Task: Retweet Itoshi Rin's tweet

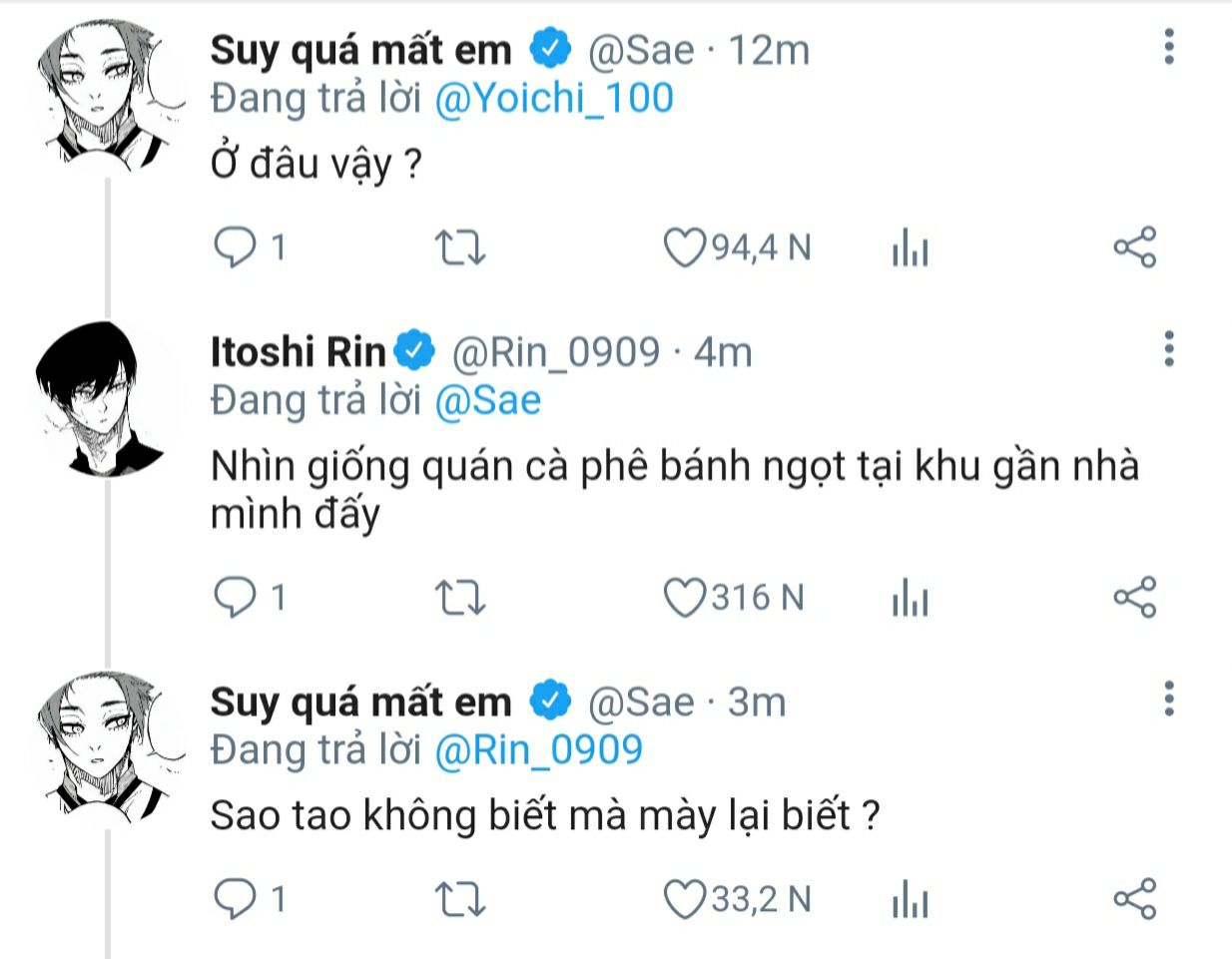Action: pyautogui.click(x=460, y=598)
